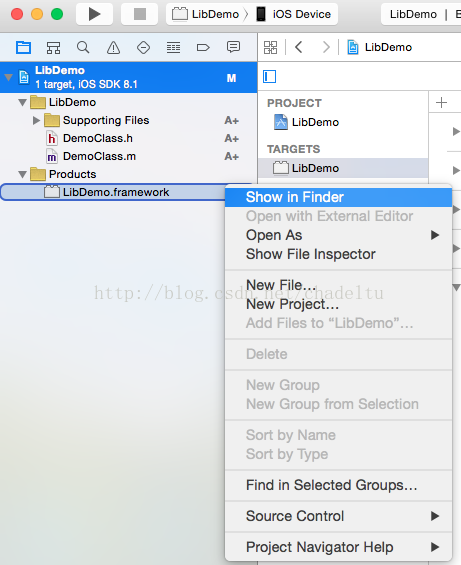Select LibDemo project root row
Image resolution: width=461 pixels, height=565 pixels.
point(128,77)
